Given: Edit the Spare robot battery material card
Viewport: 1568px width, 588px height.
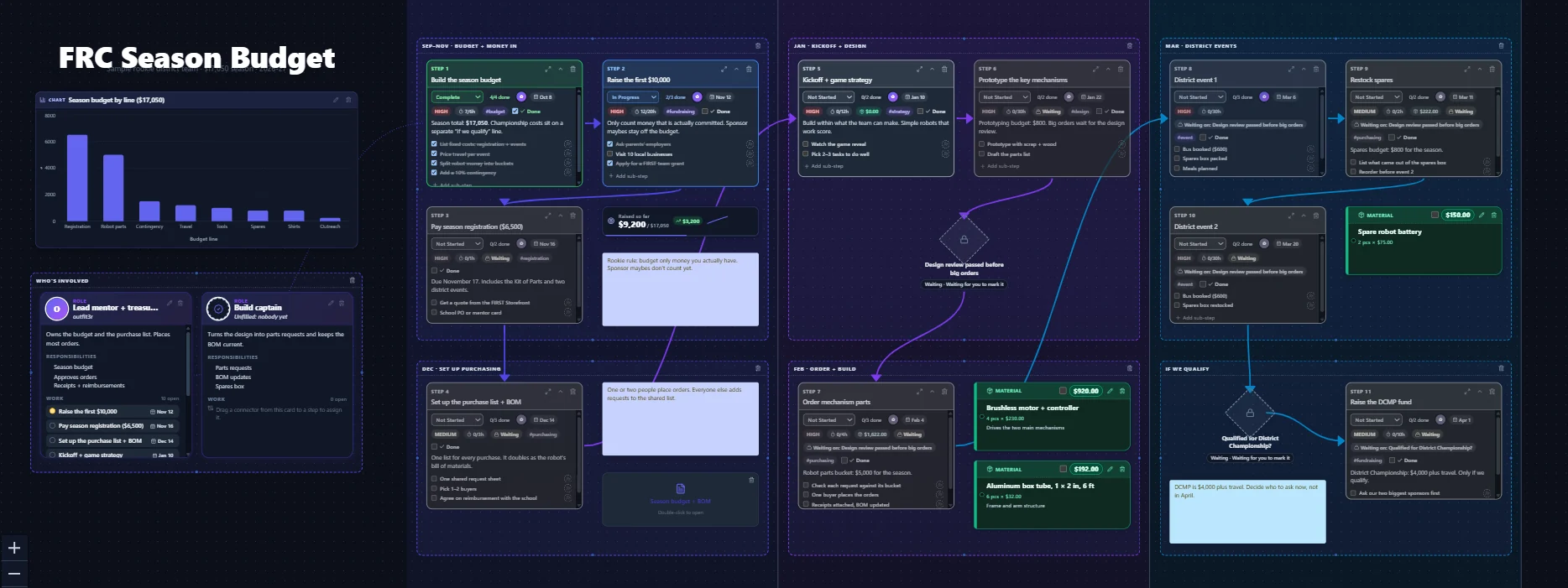Looking at the screenshot, I should tap(1482, 215).
